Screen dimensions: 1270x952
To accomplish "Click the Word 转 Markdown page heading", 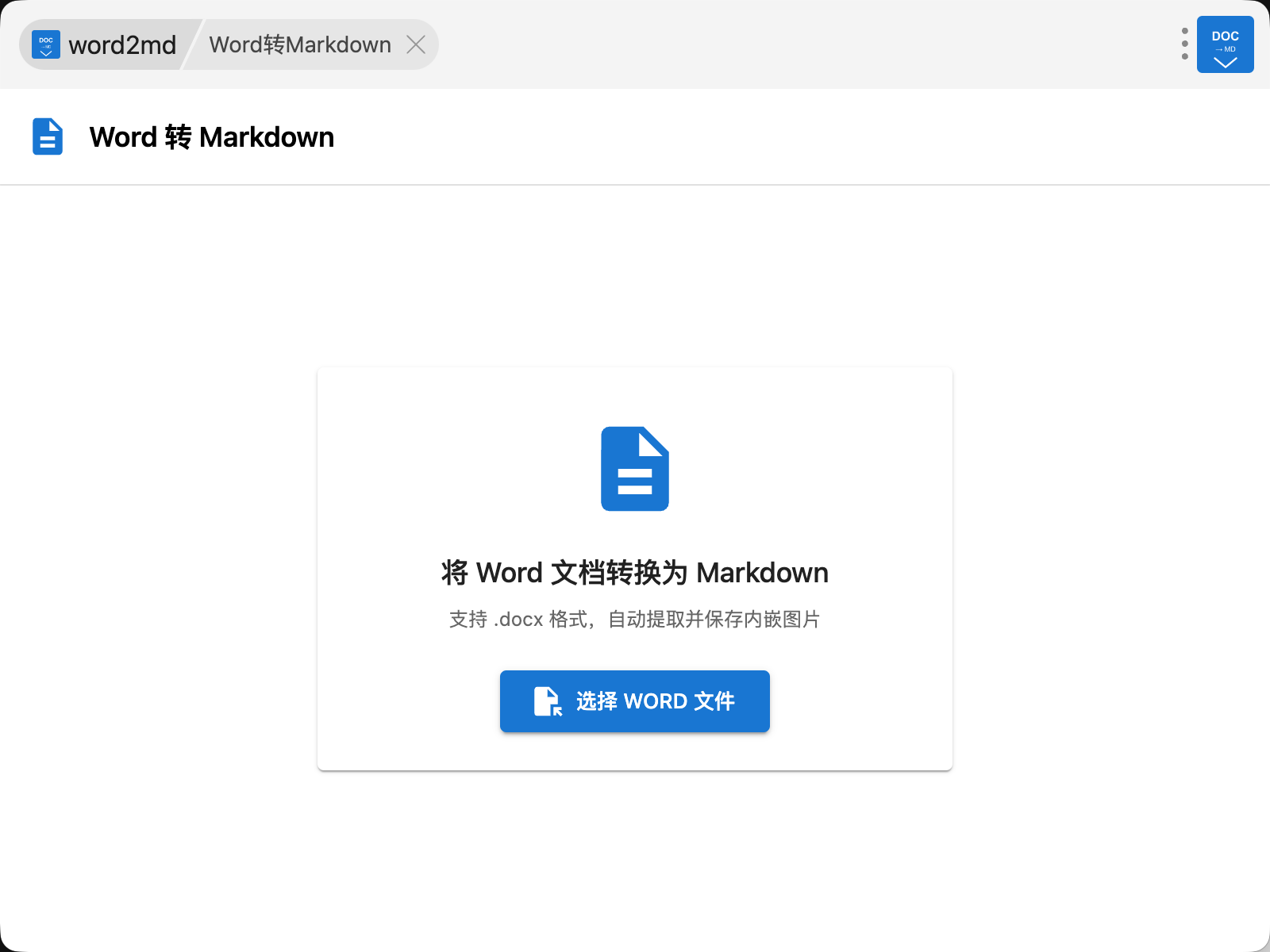I will (x=212, y=137).
